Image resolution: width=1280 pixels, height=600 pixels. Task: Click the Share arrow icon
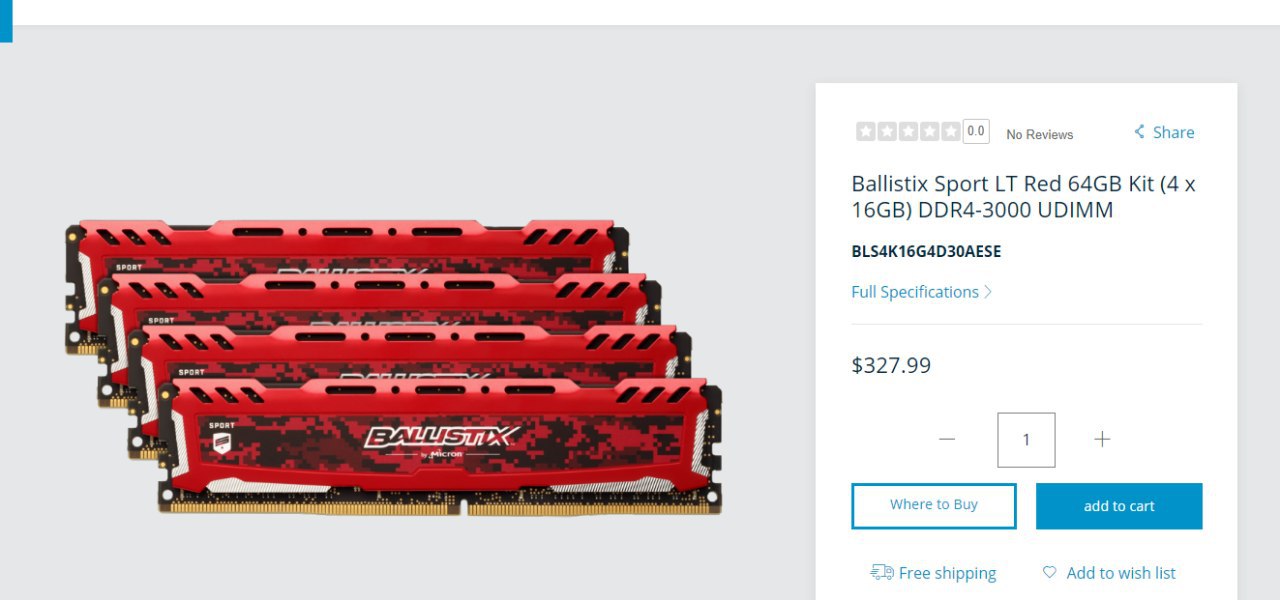point(1139,132)
